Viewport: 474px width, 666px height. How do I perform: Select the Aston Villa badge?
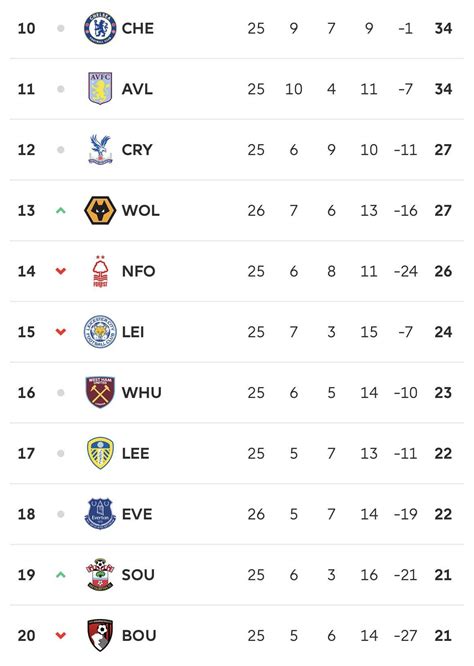click(x=100, y=89)
